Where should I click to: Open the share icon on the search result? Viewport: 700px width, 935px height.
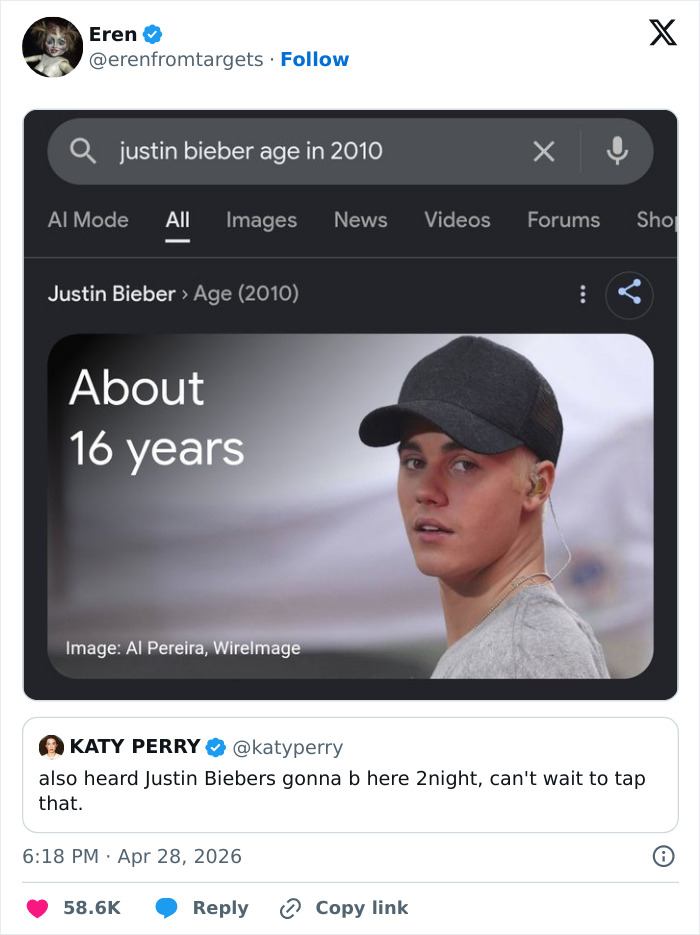[x=629, y=295]
